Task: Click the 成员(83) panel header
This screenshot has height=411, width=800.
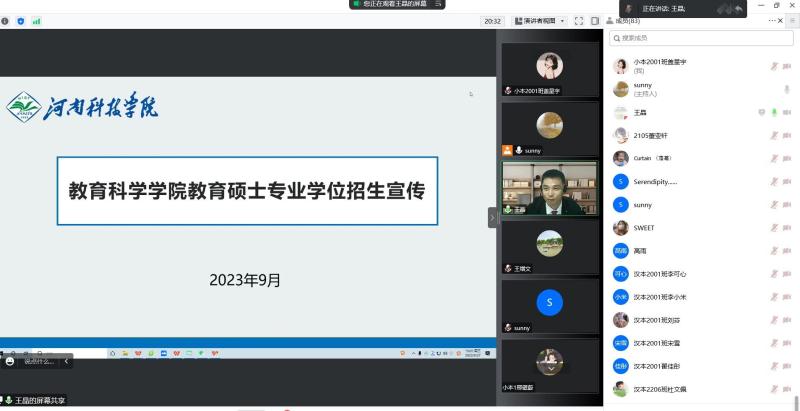Action: pyautogui.click(x=623, y=21)
